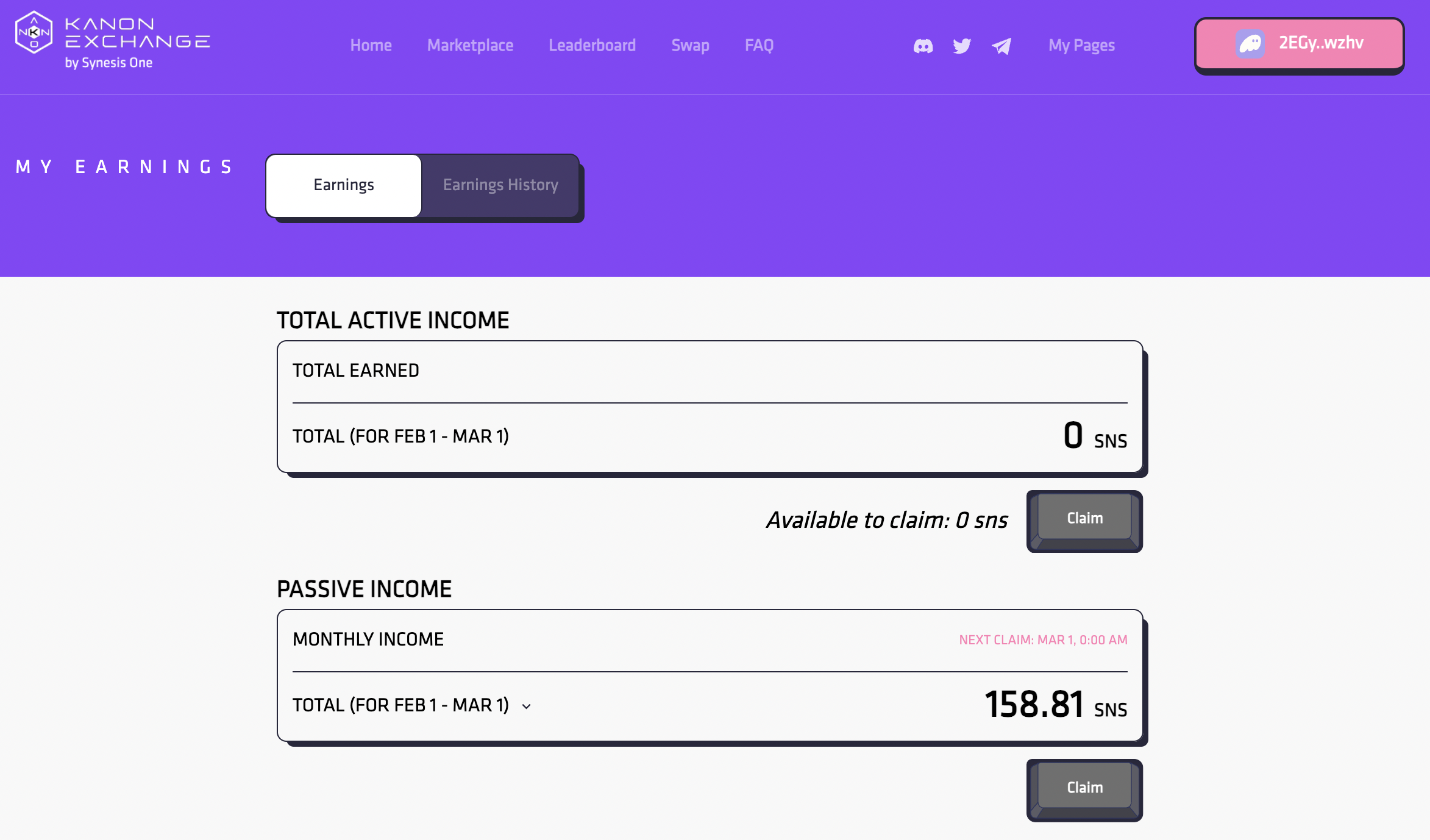Switch to the Earnings History tab
The width and height of the screenshot is (1430, 840).
(500, 185)
